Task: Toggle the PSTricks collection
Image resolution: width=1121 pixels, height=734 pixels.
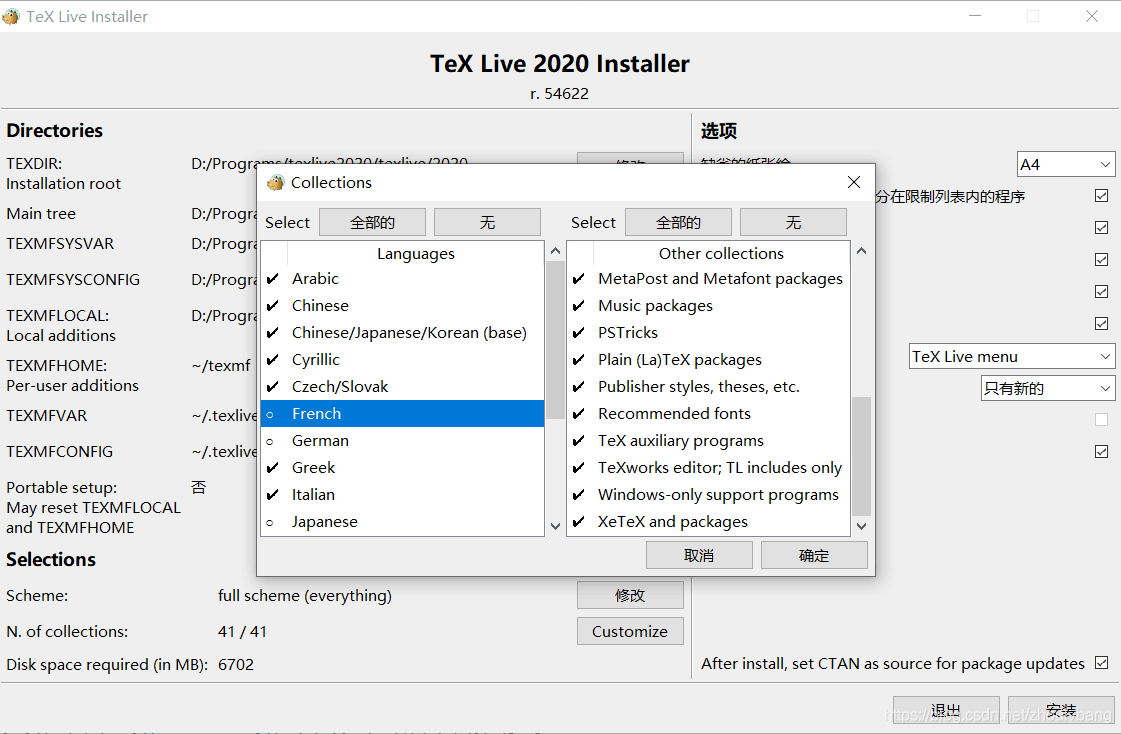Action: 708,333
